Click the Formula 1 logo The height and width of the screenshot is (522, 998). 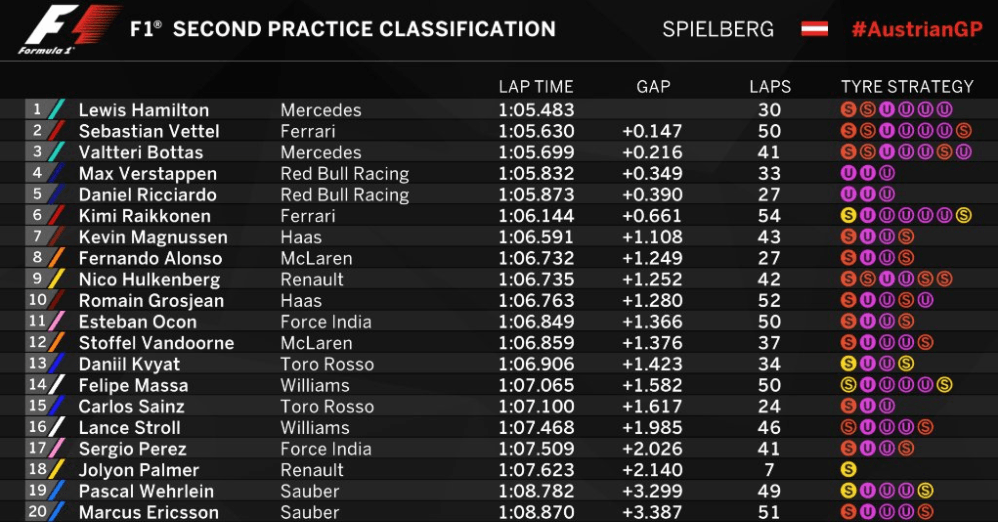[69, 29]
